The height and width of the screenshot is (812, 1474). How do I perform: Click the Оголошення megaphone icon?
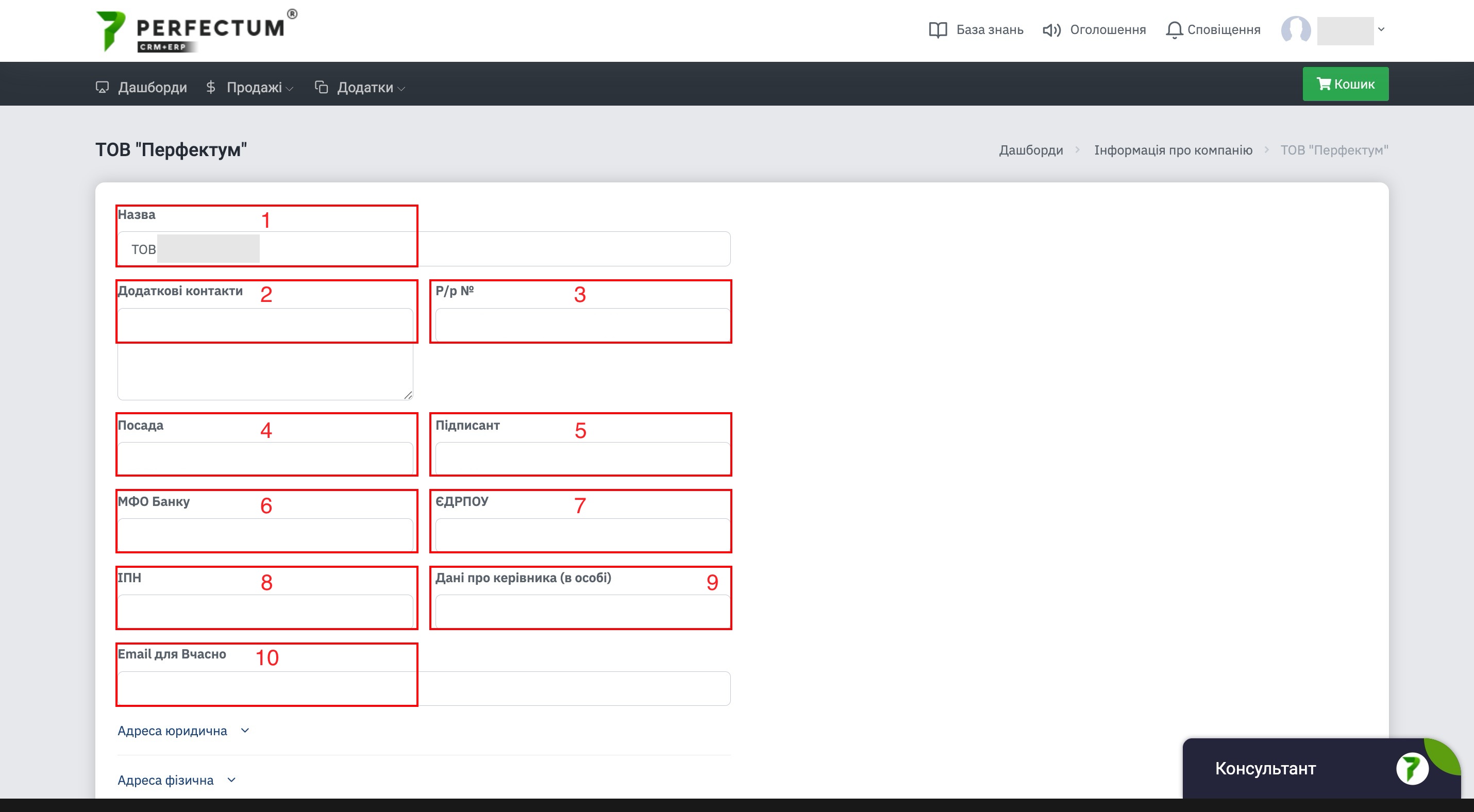tap(1052, 30)
